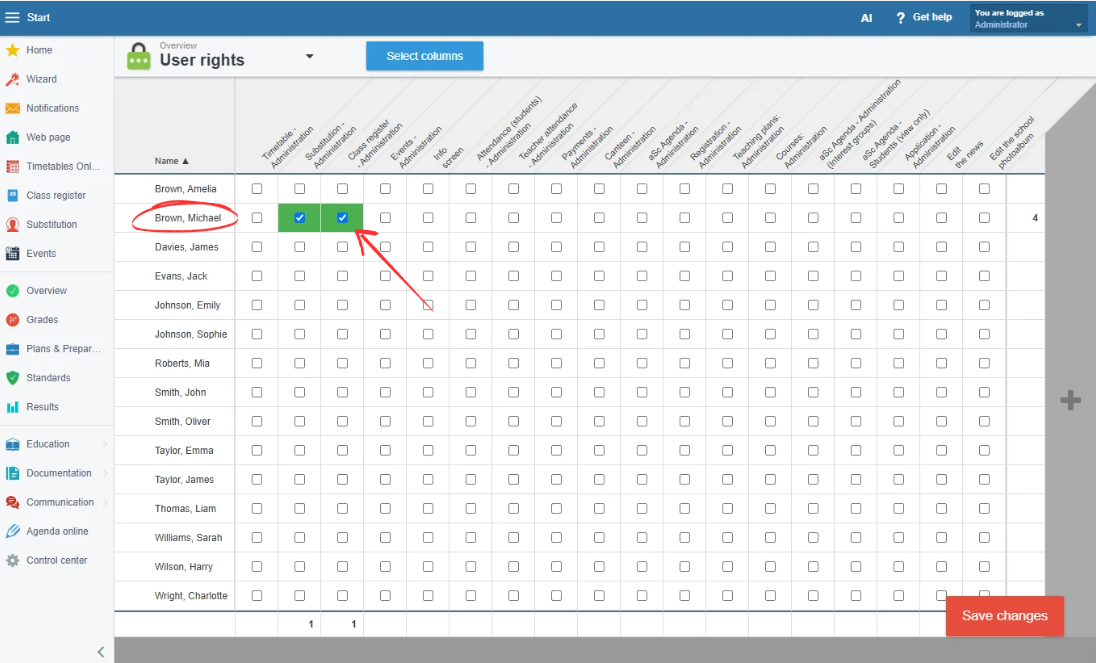Click the Web page house icon
Image resolution: width=1096 pixels, height=663 pixels.
[x=13, y=138]
